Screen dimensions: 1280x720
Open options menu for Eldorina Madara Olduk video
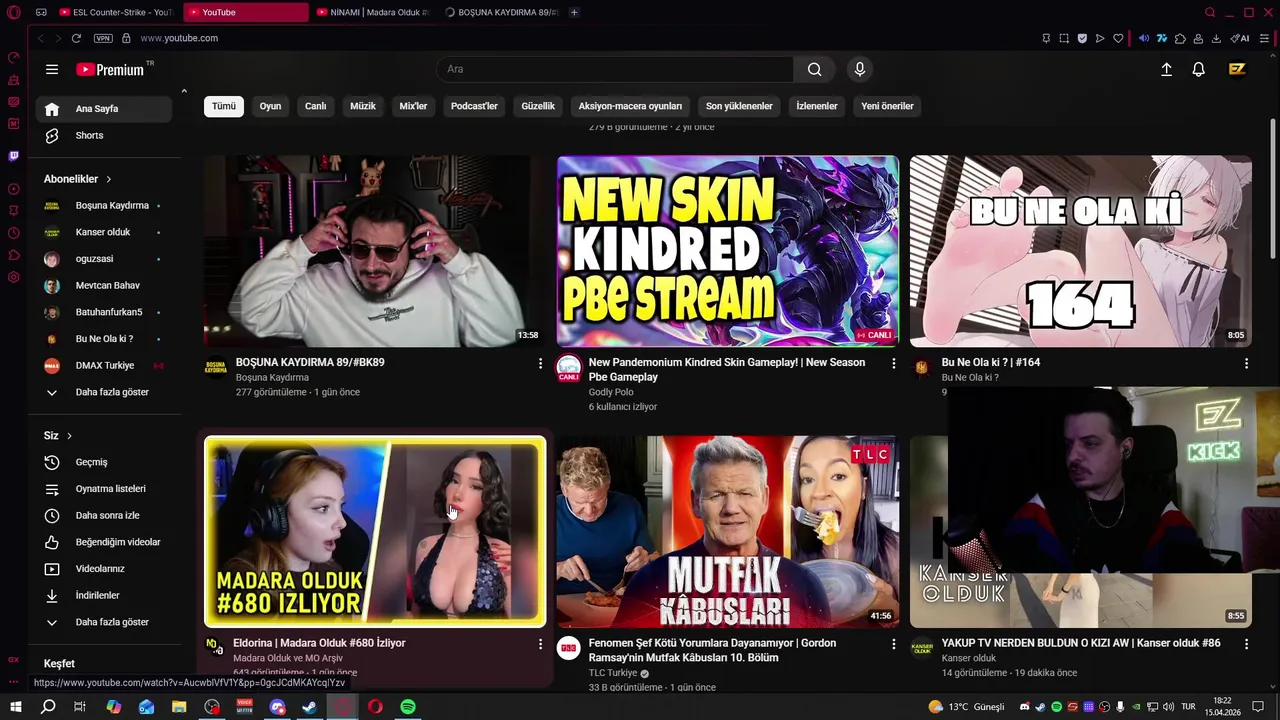[x=540, y=644]
